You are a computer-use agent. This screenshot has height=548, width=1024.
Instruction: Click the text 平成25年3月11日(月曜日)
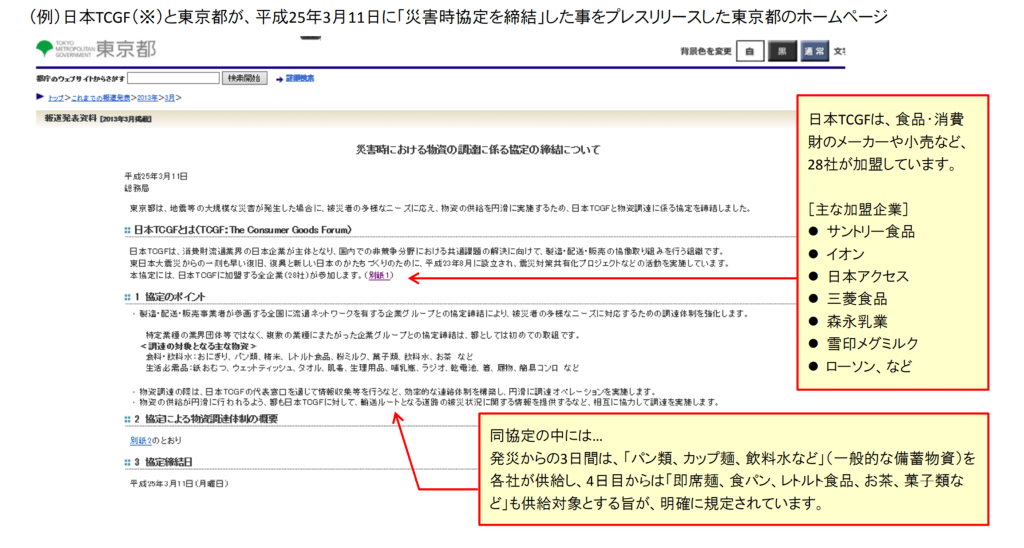(179, 484)
